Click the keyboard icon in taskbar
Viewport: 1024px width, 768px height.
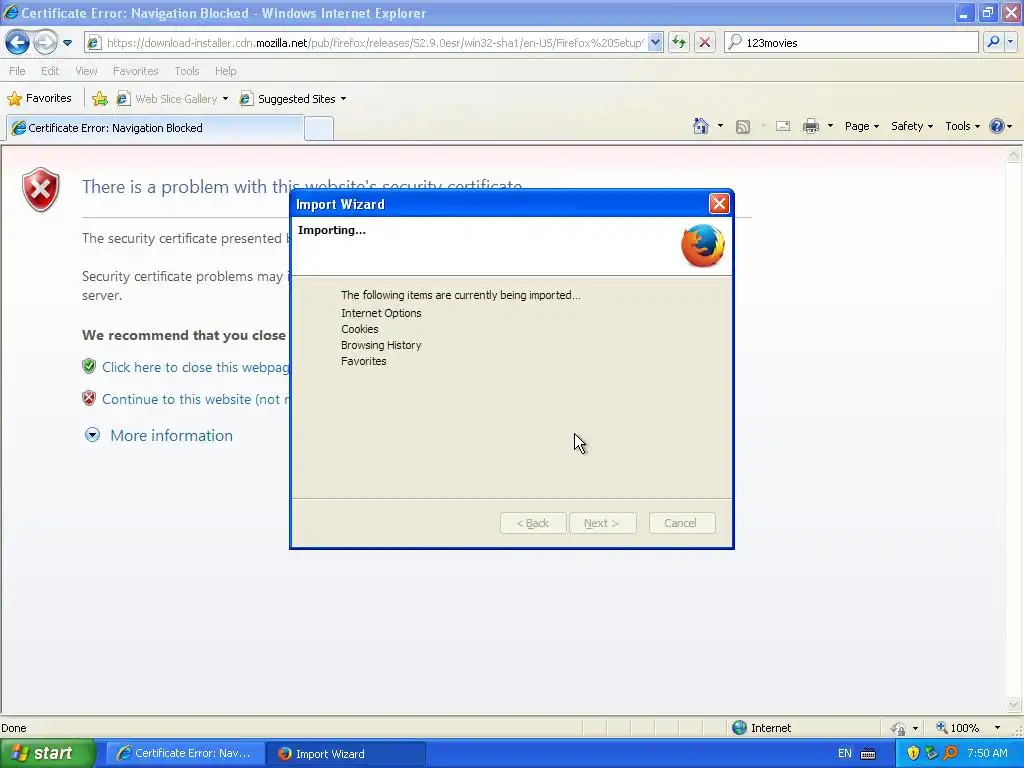pyautogui.click(x=868, y=754)
